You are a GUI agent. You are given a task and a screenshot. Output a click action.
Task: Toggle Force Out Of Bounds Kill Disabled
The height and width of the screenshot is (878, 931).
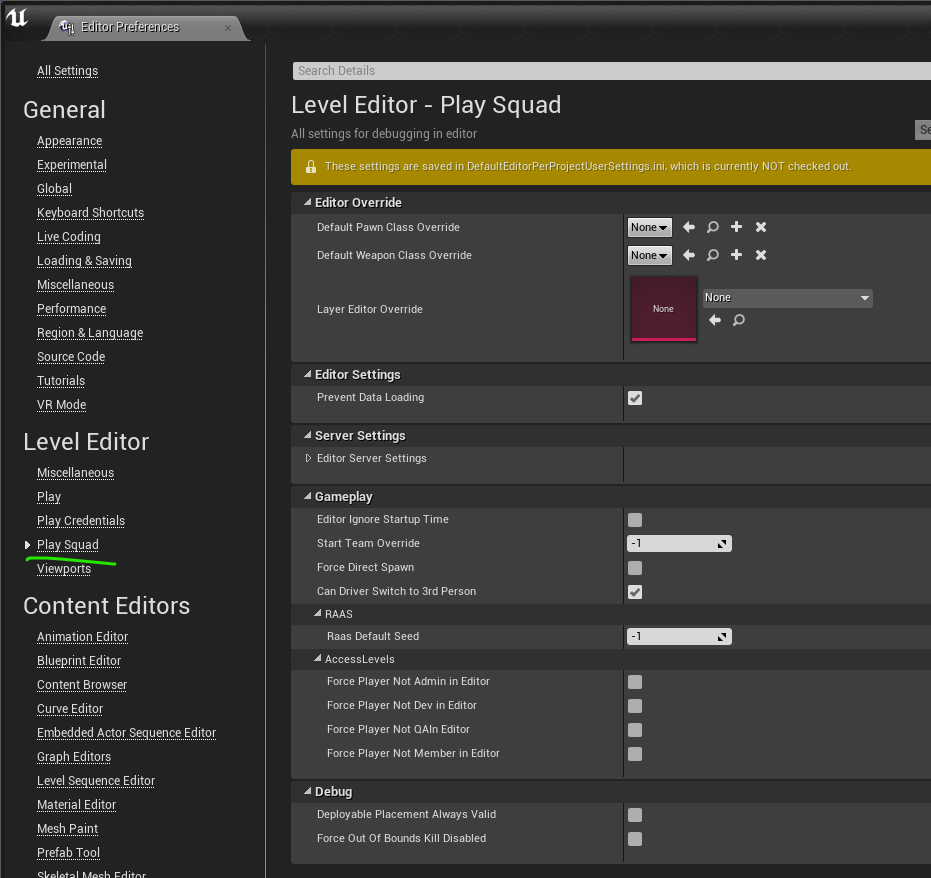(x=635, y=839)
